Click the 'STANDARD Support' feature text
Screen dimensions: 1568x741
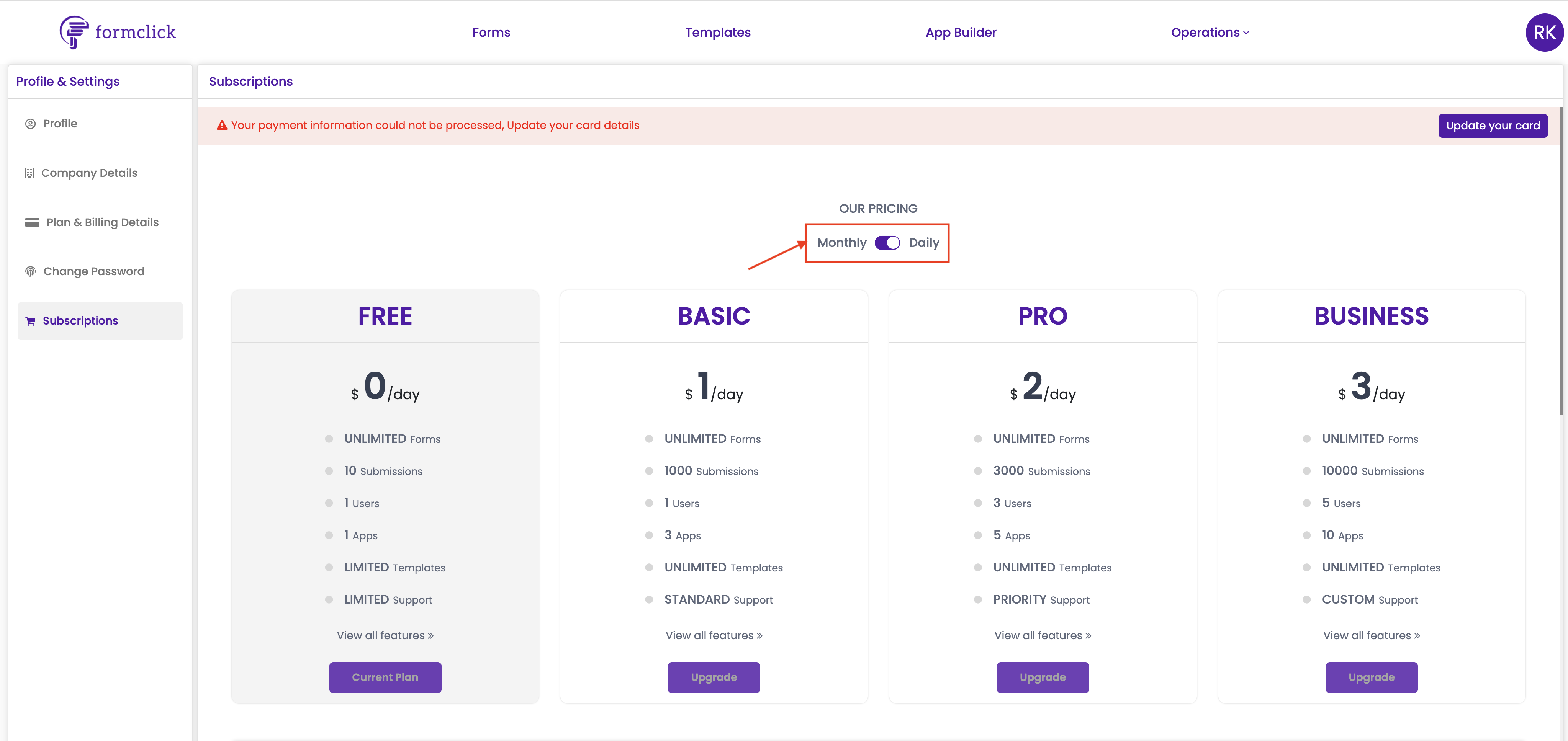point(718,600)
